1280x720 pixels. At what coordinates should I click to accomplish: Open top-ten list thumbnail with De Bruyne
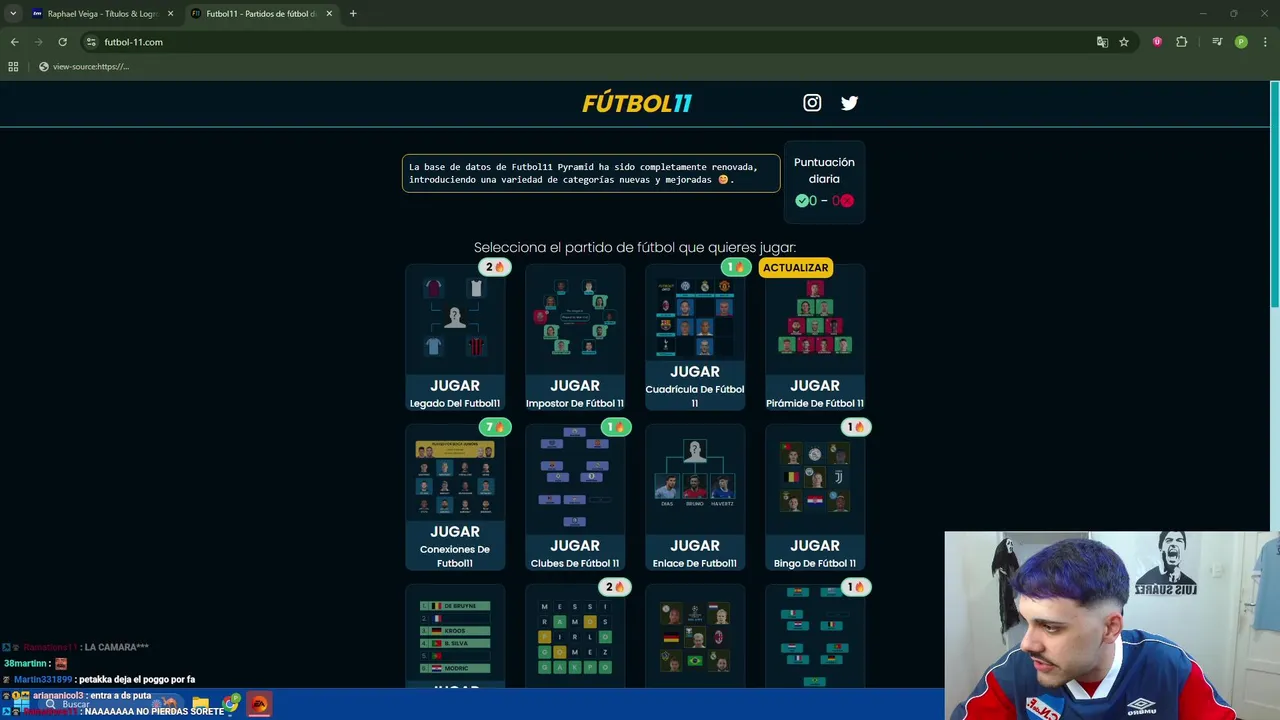(455, 637)
